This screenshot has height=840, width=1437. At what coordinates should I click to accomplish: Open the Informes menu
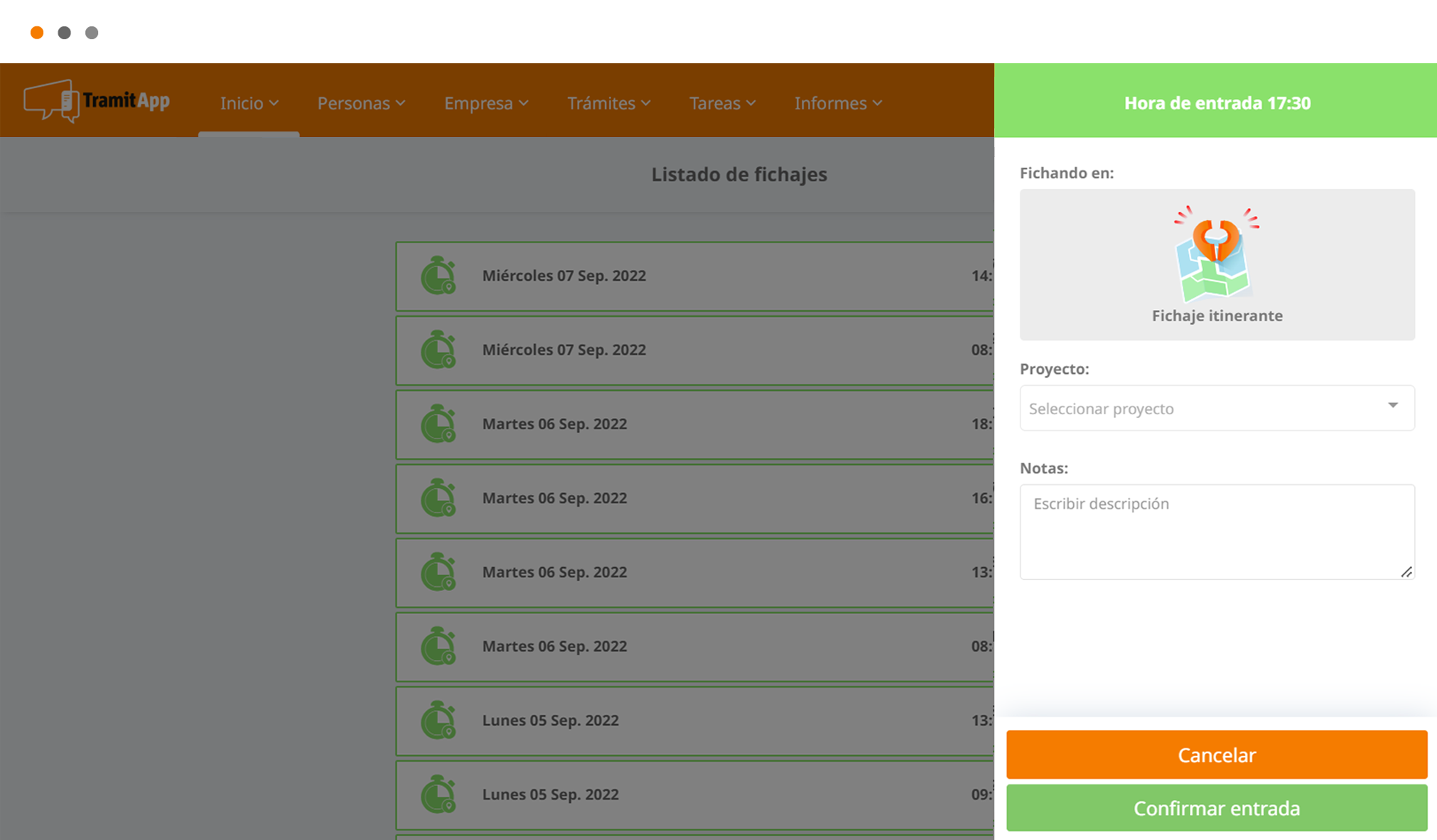tap(838, 103)
